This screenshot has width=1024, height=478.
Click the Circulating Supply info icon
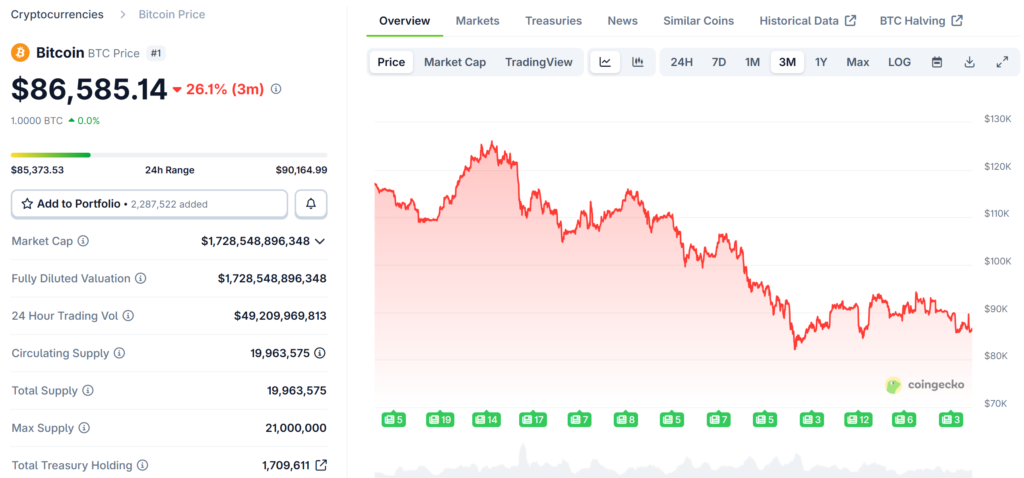(x=119, y=353)
